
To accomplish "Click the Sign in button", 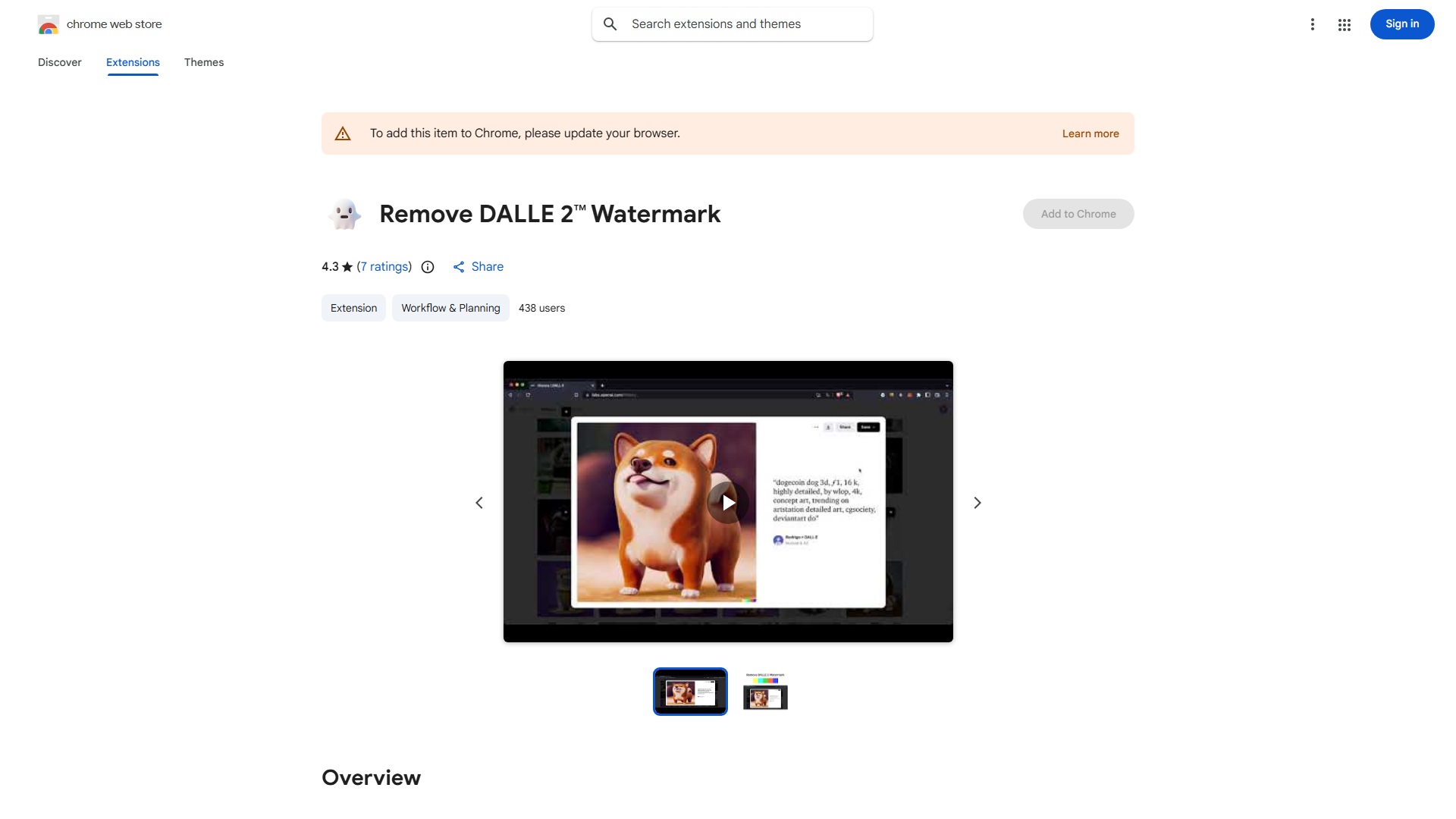I will [x=1401, y=24].
